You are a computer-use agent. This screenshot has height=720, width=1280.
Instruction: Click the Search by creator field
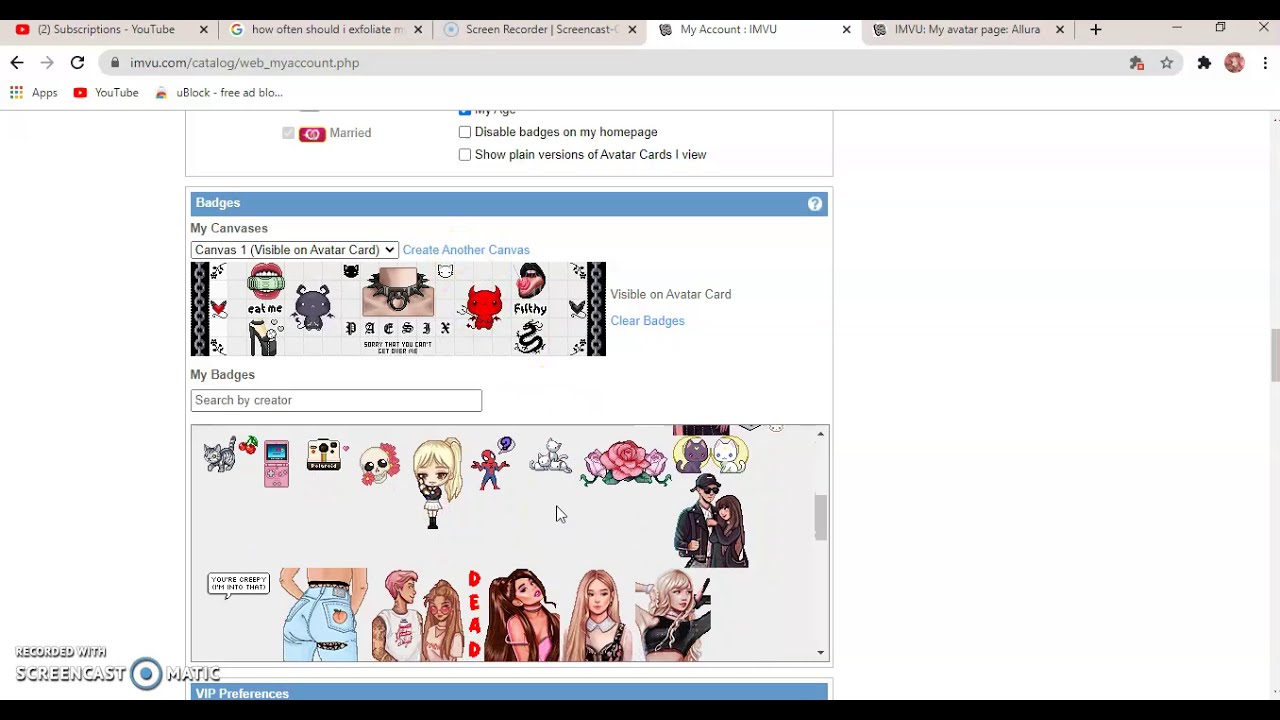pos(336,400)
